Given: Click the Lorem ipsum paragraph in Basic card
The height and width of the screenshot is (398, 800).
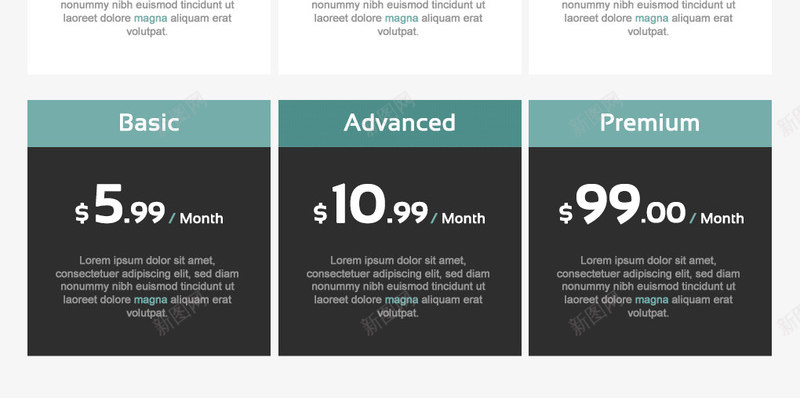Looking at the screenshot, I should [x=147, y=287].
